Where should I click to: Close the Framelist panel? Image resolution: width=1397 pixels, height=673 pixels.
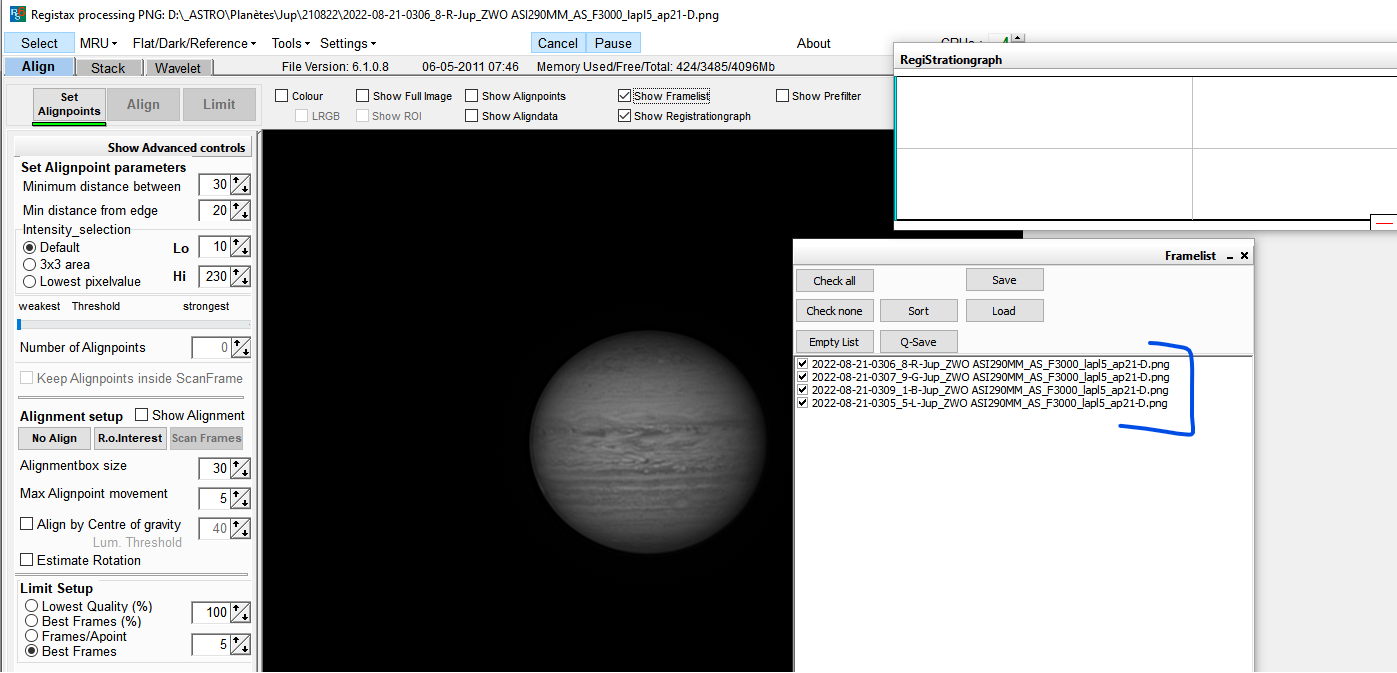pos(1244,256)
